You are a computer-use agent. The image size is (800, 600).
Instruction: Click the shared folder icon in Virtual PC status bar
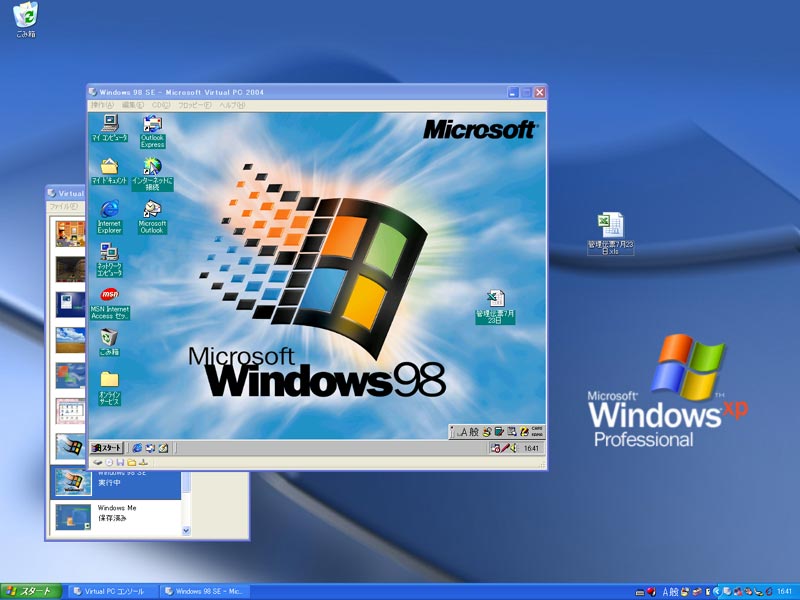(x=132, y=462)
